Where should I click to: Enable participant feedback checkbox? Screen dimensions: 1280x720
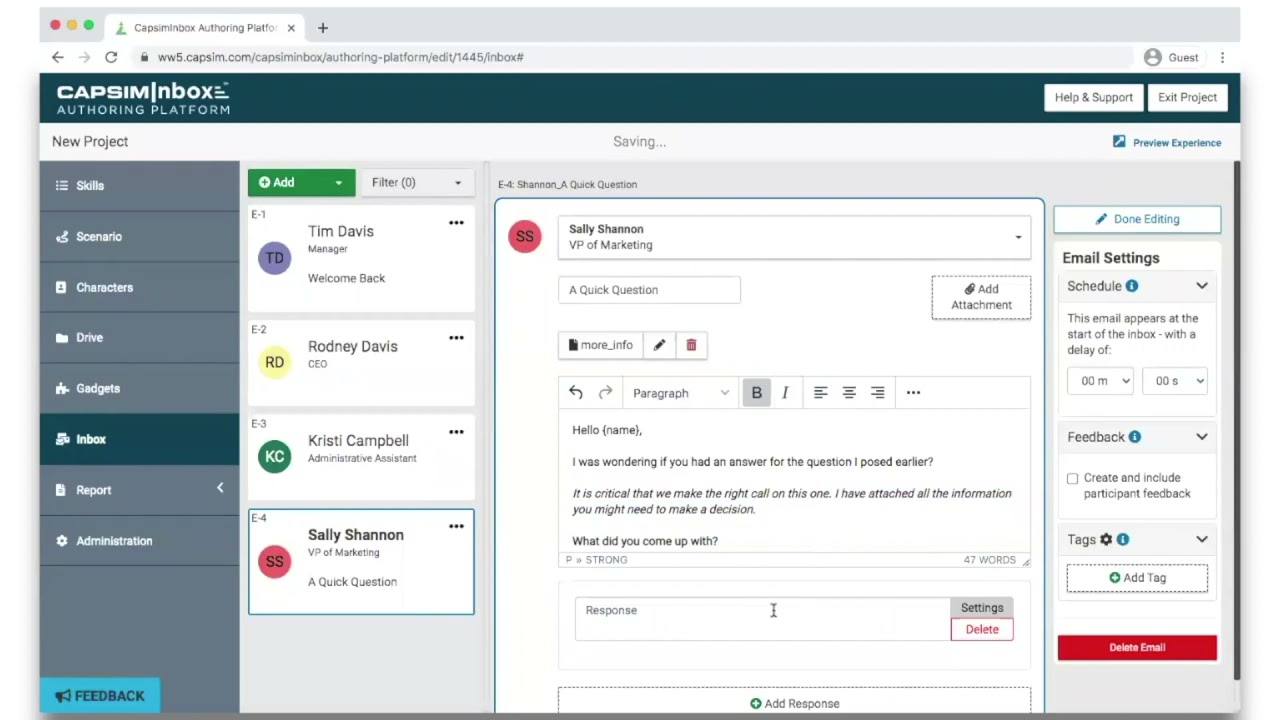1072,479
